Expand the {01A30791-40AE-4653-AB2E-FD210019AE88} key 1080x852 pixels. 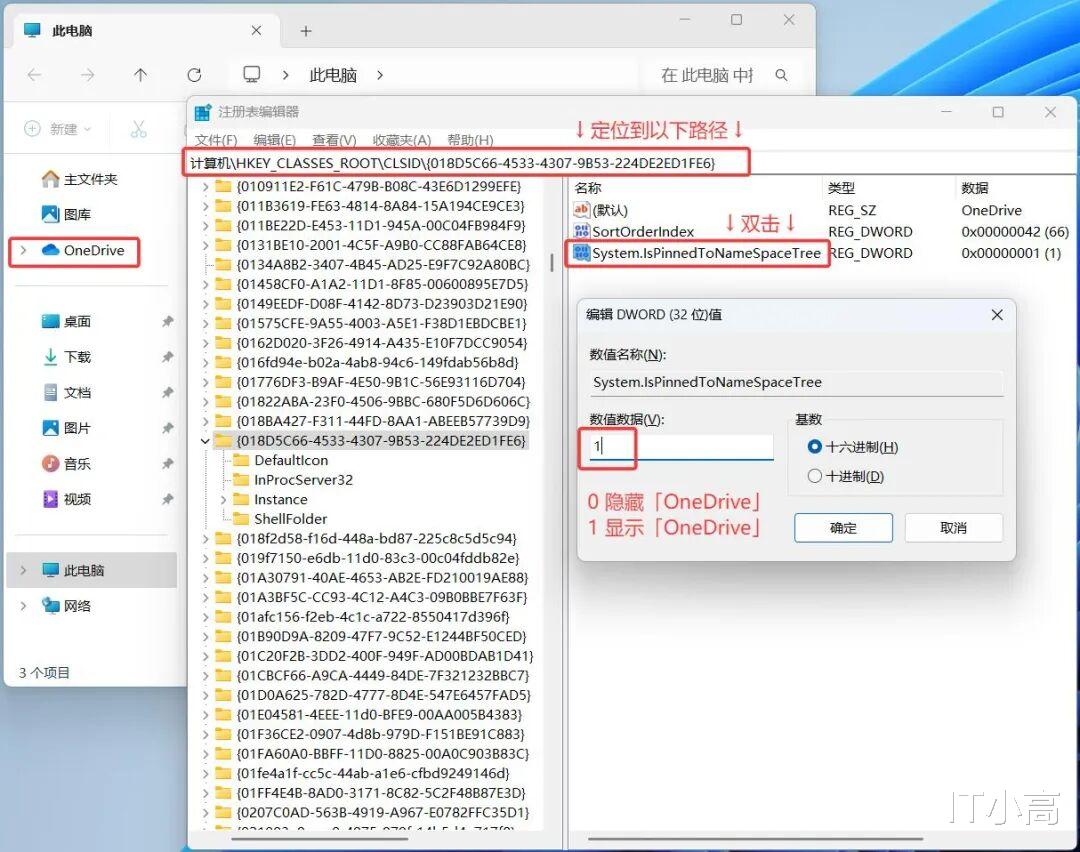[205, 578]
